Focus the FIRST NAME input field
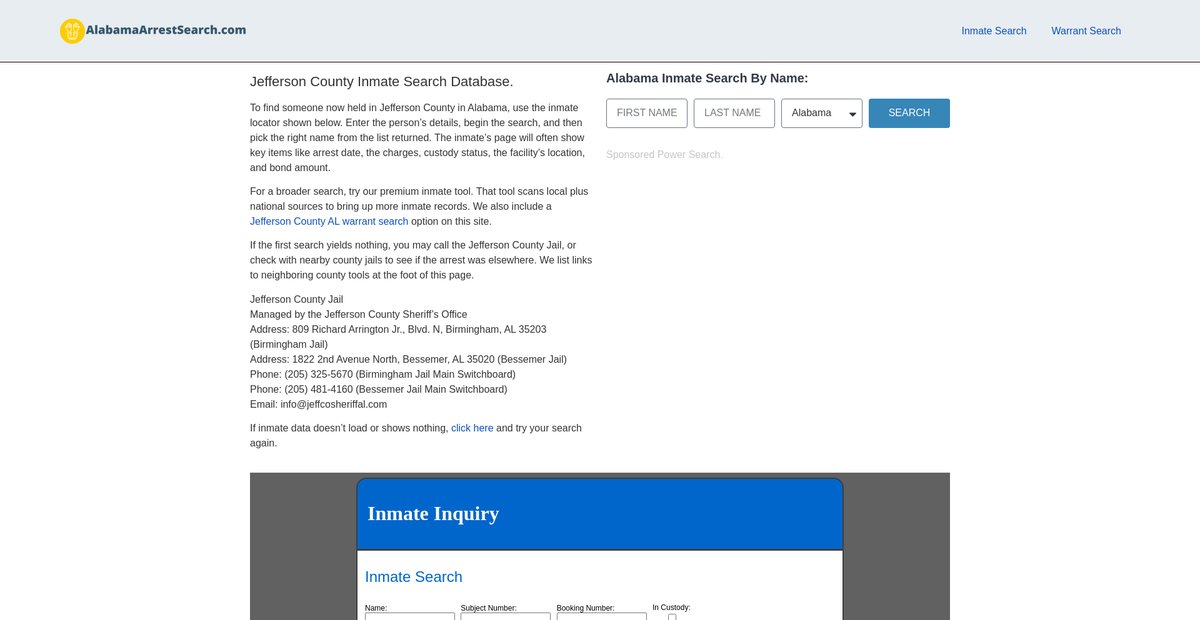The image size is (1200, 620). [x=647, y=113]
